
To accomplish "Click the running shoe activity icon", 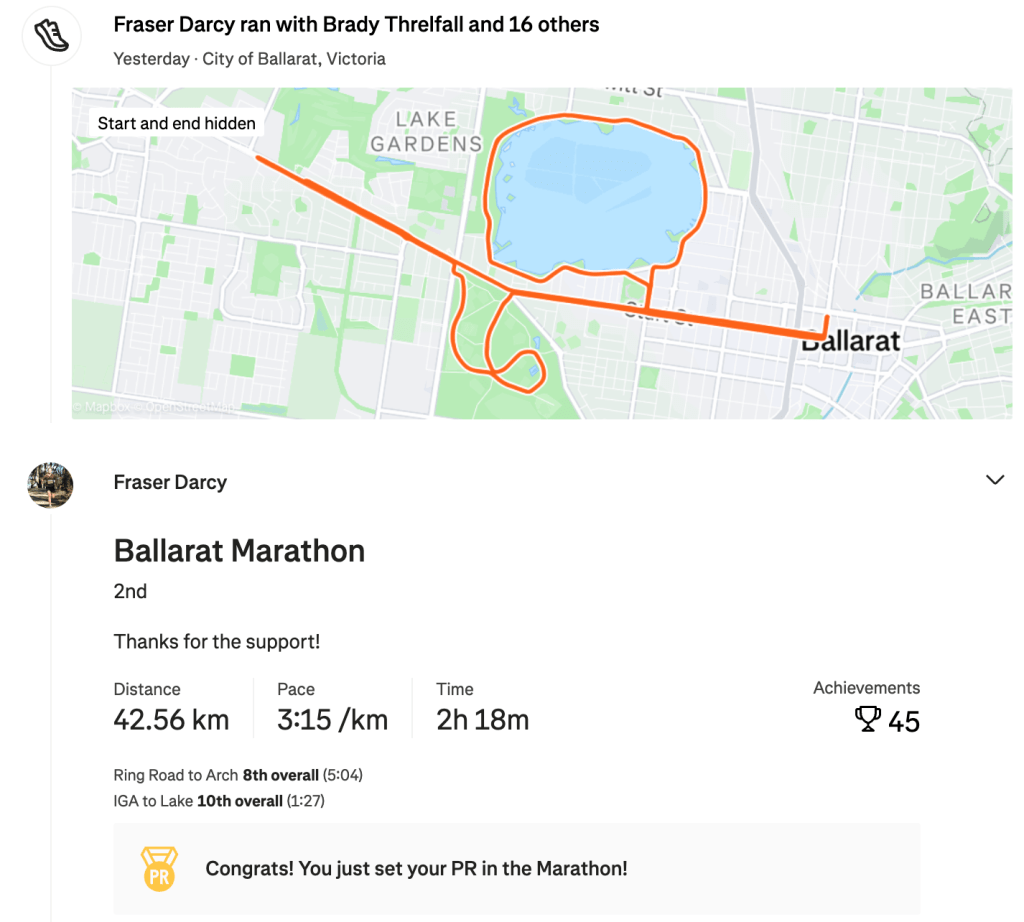I will pos(50,37).
